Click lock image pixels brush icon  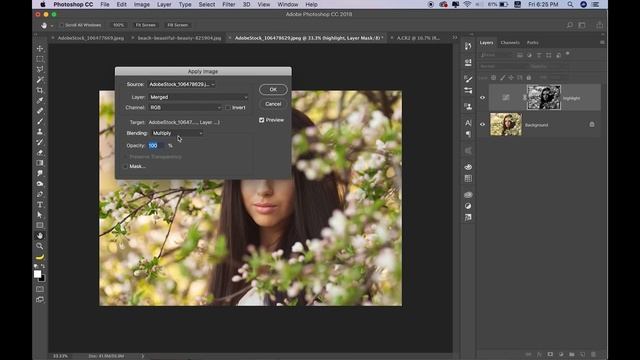502,78
